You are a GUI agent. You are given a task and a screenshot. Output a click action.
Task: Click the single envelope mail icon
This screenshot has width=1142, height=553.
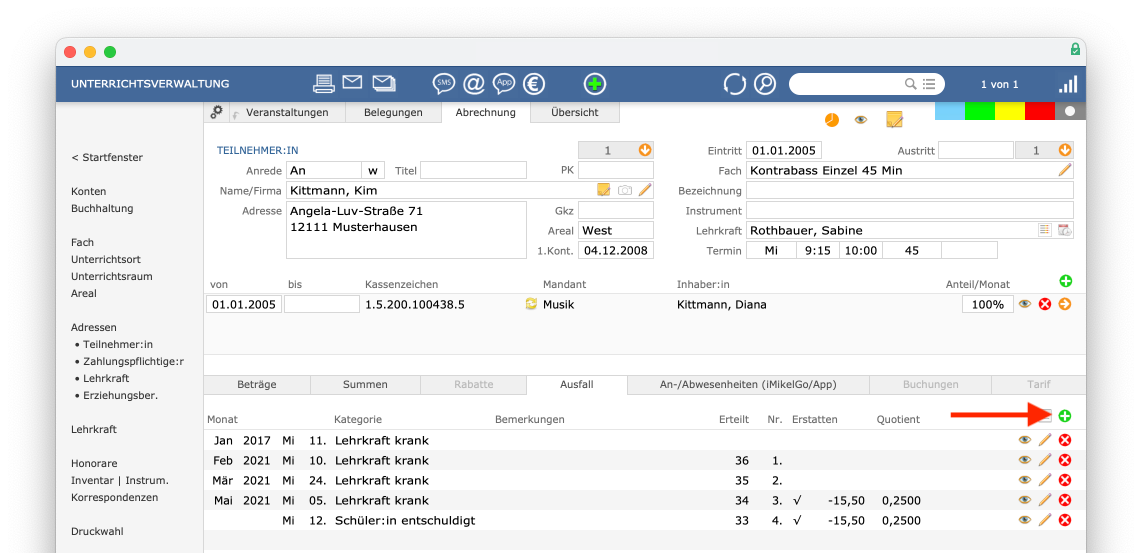click(353, 83)
